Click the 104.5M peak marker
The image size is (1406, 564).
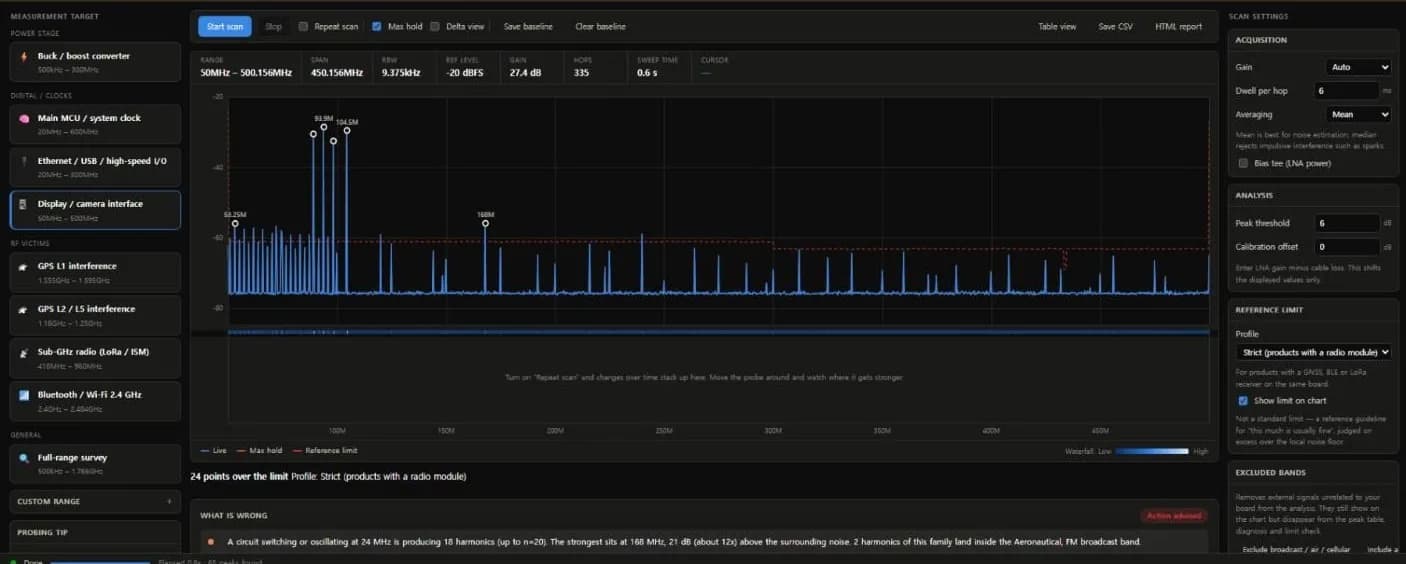347,131
